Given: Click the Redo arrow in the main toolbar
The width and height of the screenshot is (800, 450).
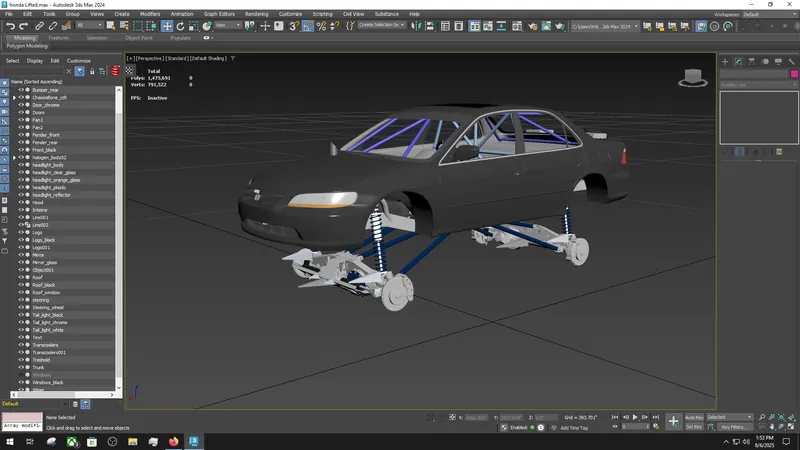Looking at the screenshot, I should [x=23, y=26].
